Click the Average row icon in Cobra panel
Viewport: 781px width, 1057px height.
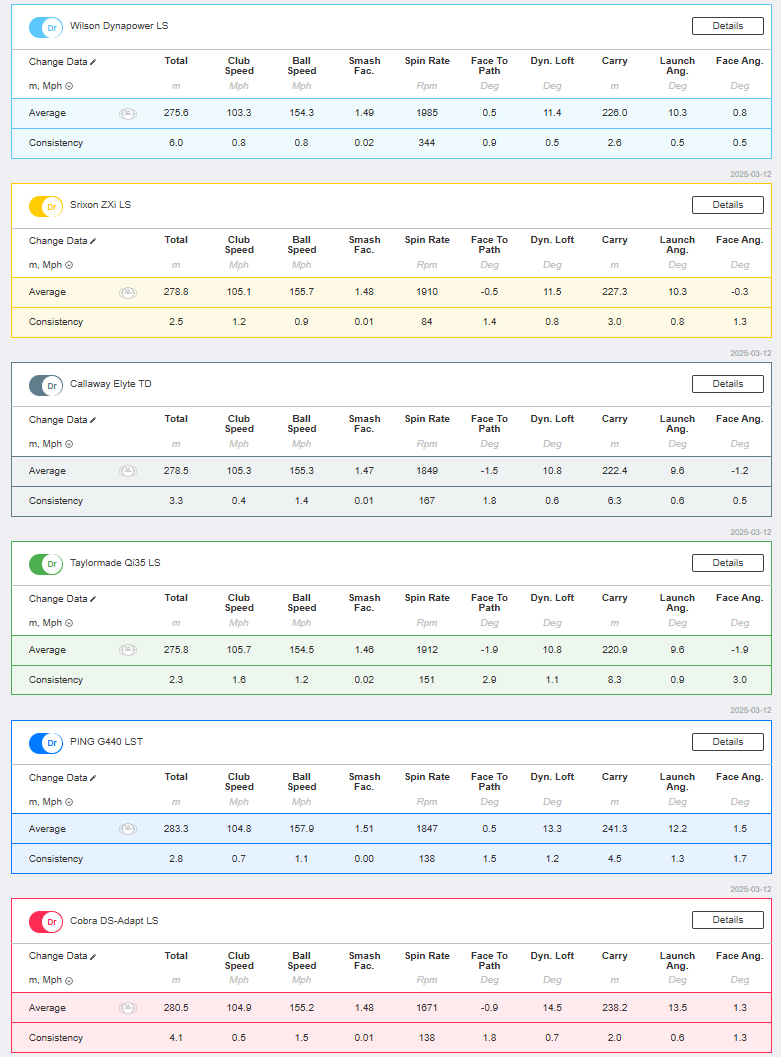click(x=128, y=1008)
